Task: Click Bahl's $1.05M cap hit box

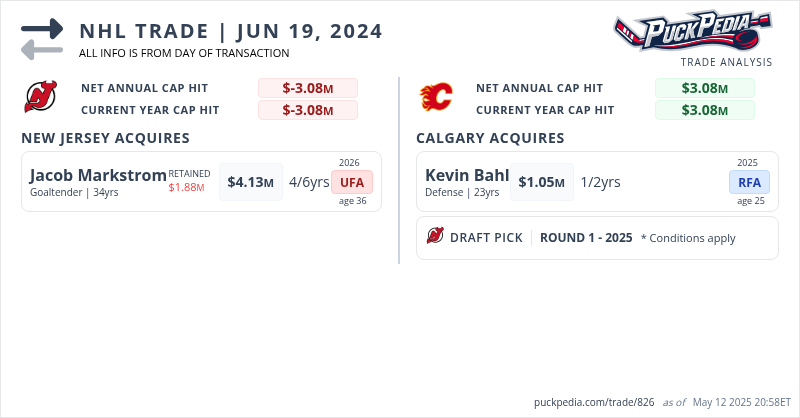Action: [x=542, y=182]
